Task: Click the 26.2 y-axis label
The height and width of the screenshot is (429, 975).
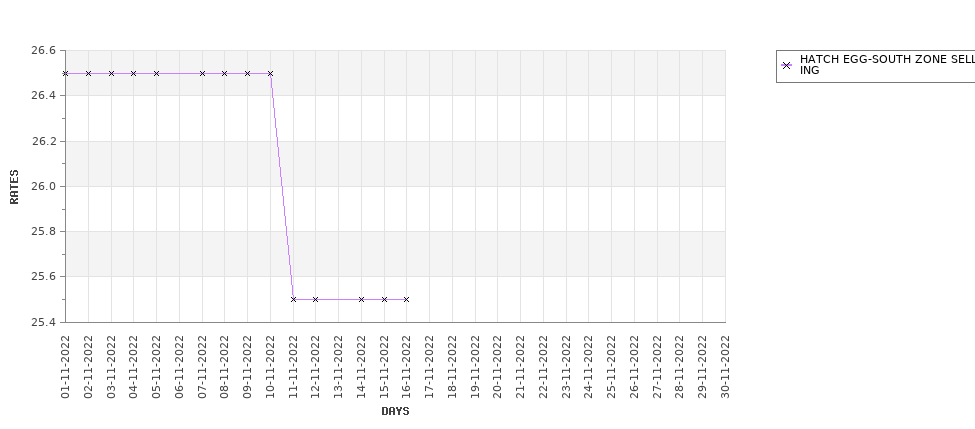Action: coord(44,141)
